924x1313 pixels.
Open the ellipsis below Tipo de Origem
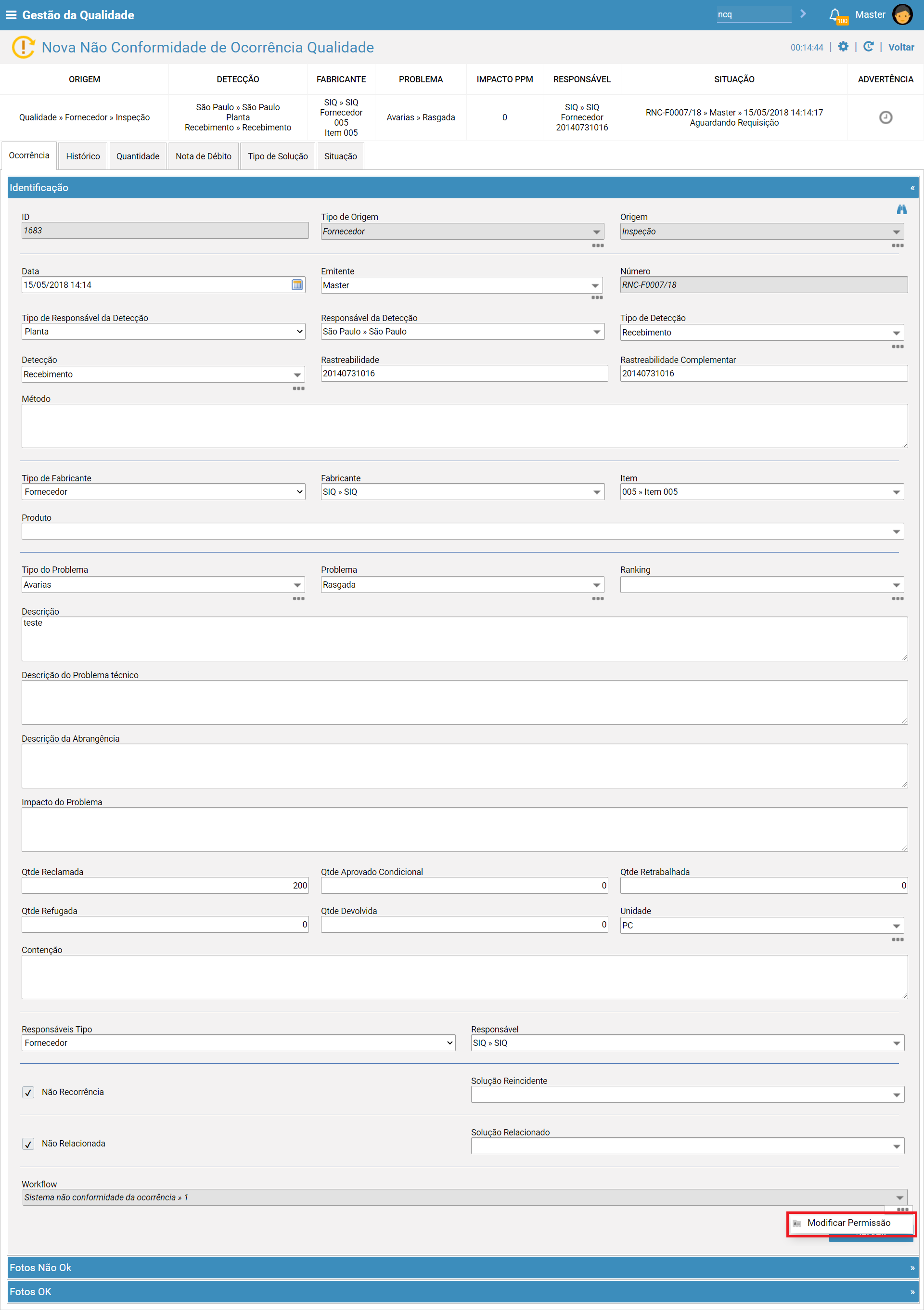point(598,245)
